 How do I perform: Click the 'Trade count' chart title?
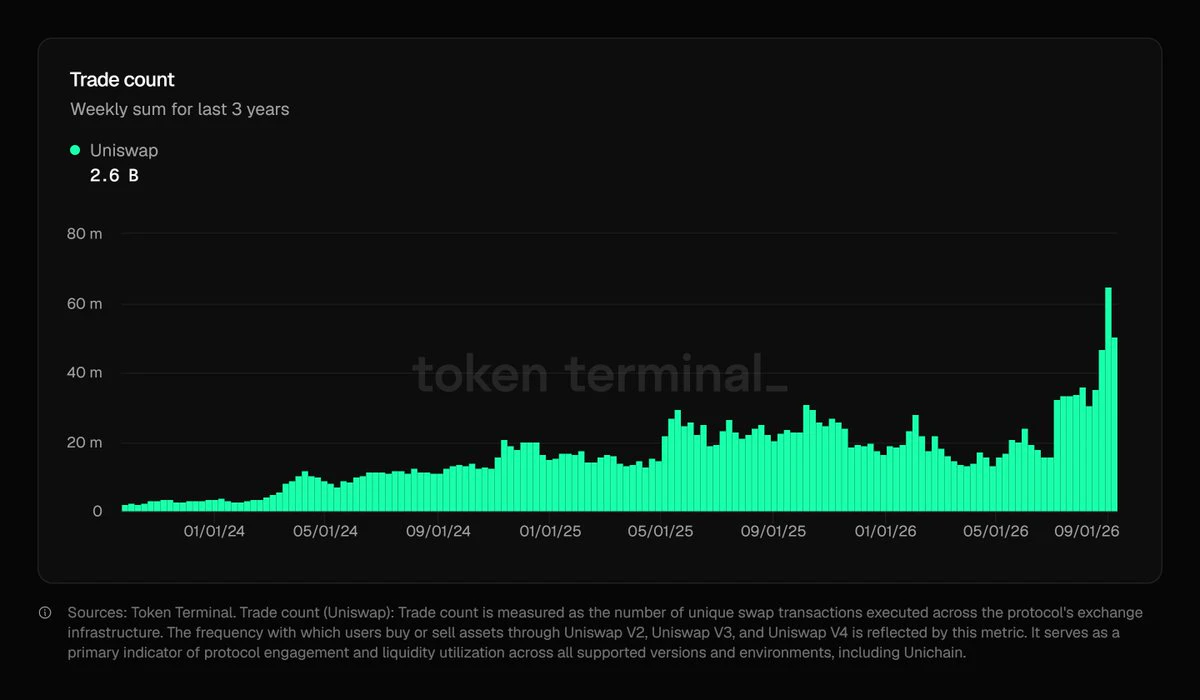click(122, 79)
